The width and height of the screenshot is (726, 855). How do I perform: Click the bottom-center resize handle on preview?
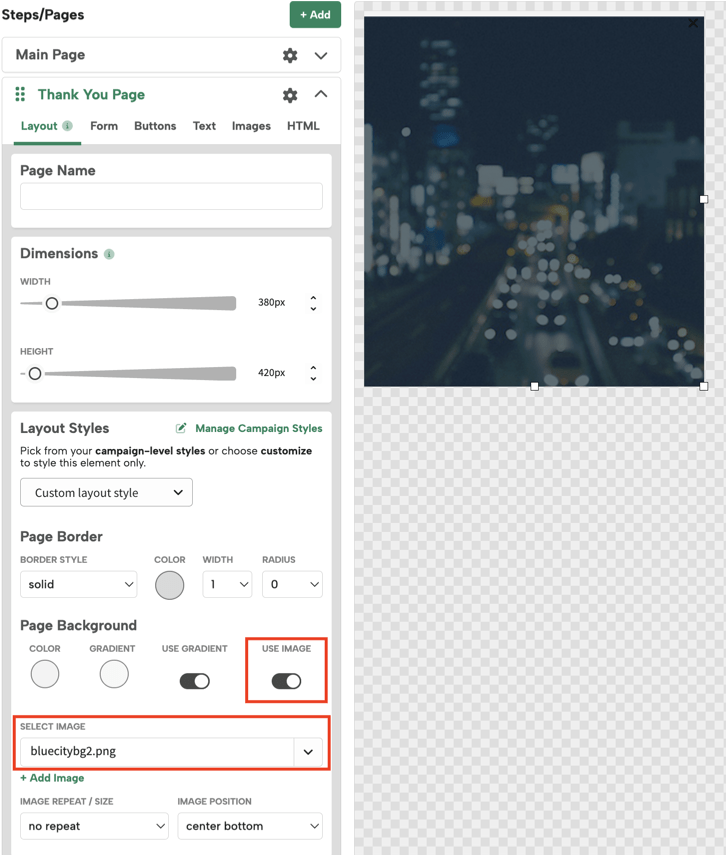[535, 386]
